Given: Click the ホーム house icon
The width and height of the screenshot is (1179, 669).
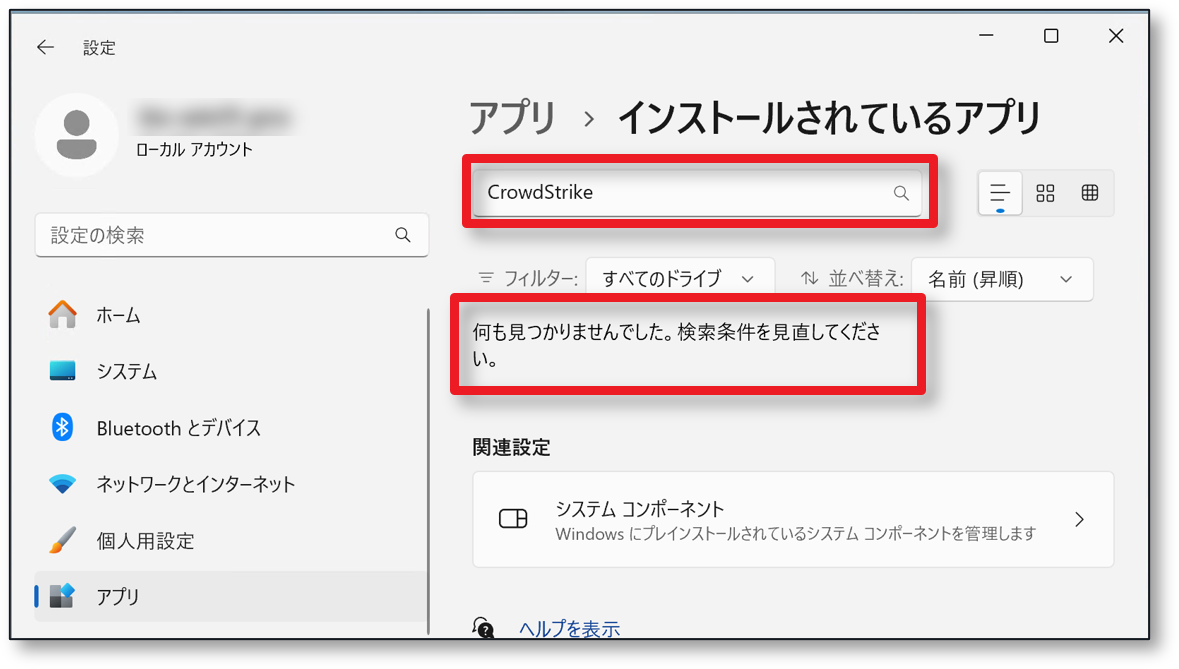Looking at the screenshot, I should pyautogui.click(x=62, y=314).
